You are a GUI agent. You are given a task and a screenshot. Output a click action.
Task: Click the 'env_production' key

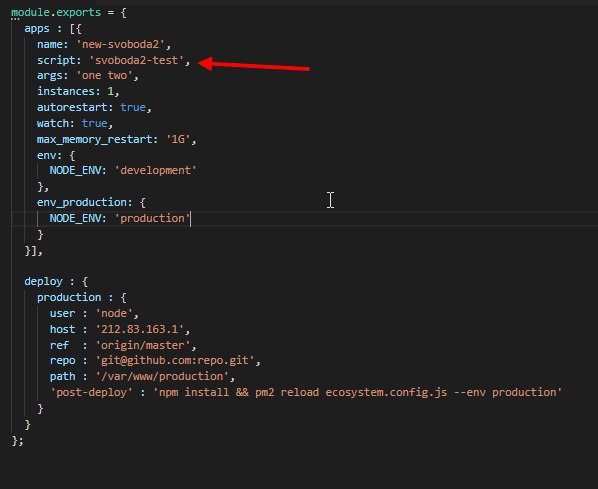[x=82, y=202]
